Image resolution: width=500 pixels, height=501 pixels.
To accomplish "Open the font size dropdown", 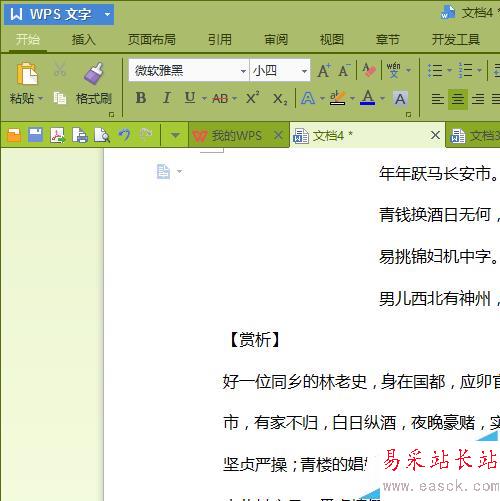I will click(x=304, y=71).
